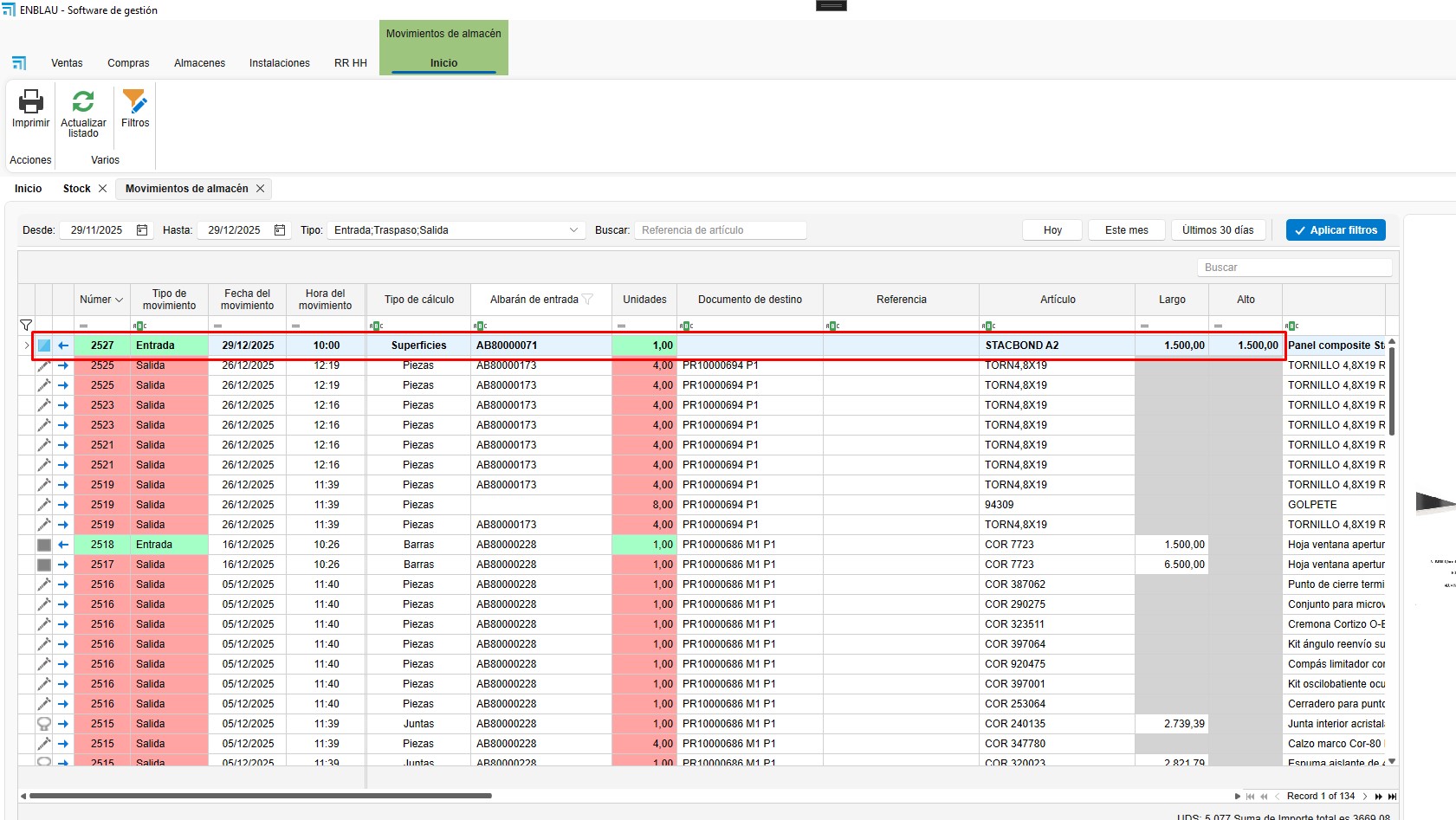1456x820 pixels.
Task: Expand the Tipo movement type dropdown
Action: [573, 230]
